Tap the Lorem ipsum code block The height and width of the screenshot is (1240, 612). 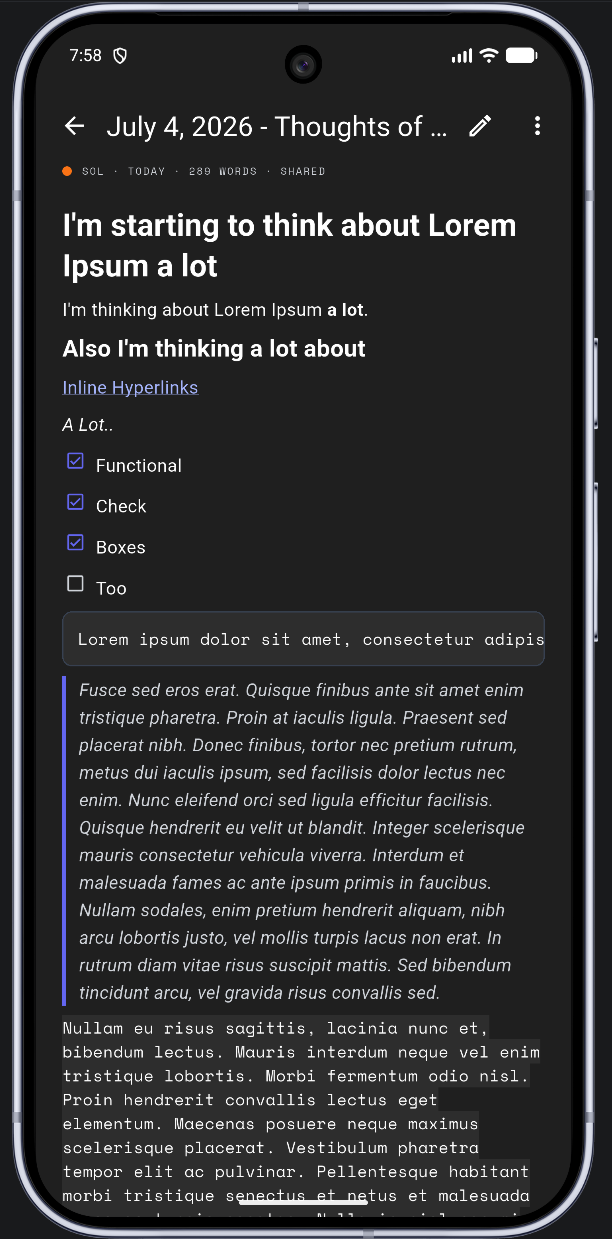pyautogui.click(x=303, y=639)
